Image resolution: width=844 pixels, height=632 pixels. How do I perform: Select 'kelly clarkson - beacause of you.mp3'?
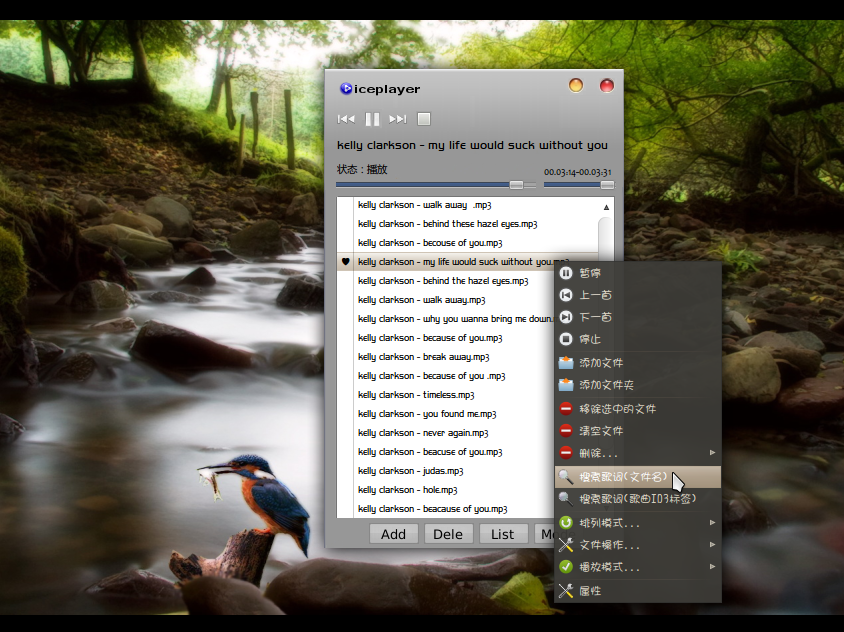(446, 509)
